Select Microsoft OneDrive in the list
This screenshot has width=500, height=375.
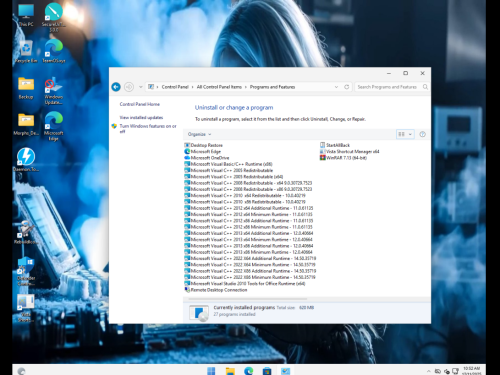[207, 158]
